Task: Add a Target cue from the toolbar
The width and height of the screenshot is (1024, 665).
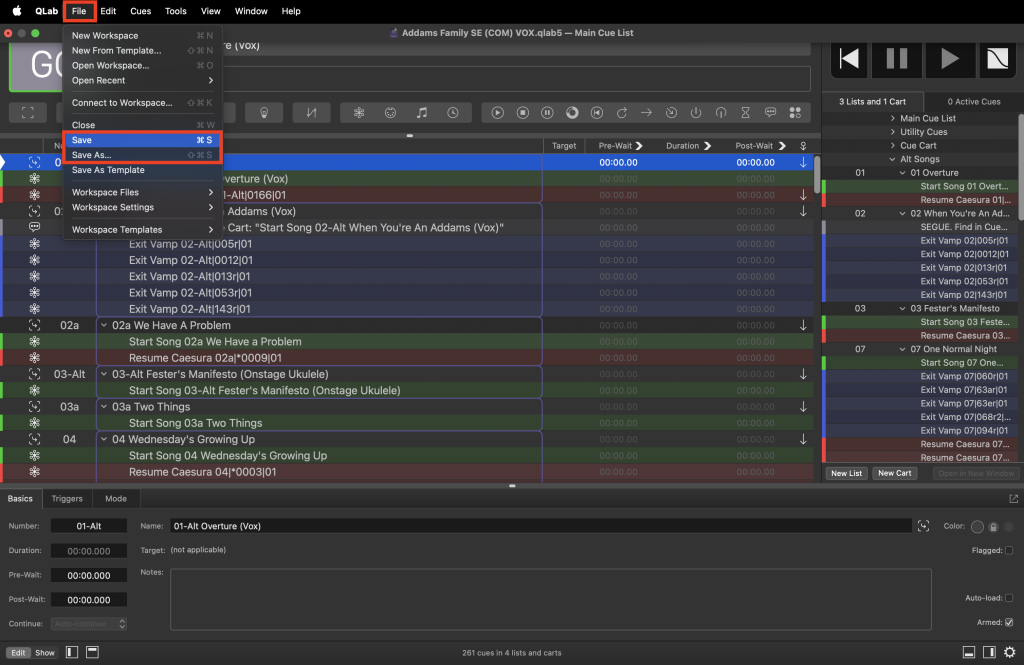Action: click(x=671, y=113)
